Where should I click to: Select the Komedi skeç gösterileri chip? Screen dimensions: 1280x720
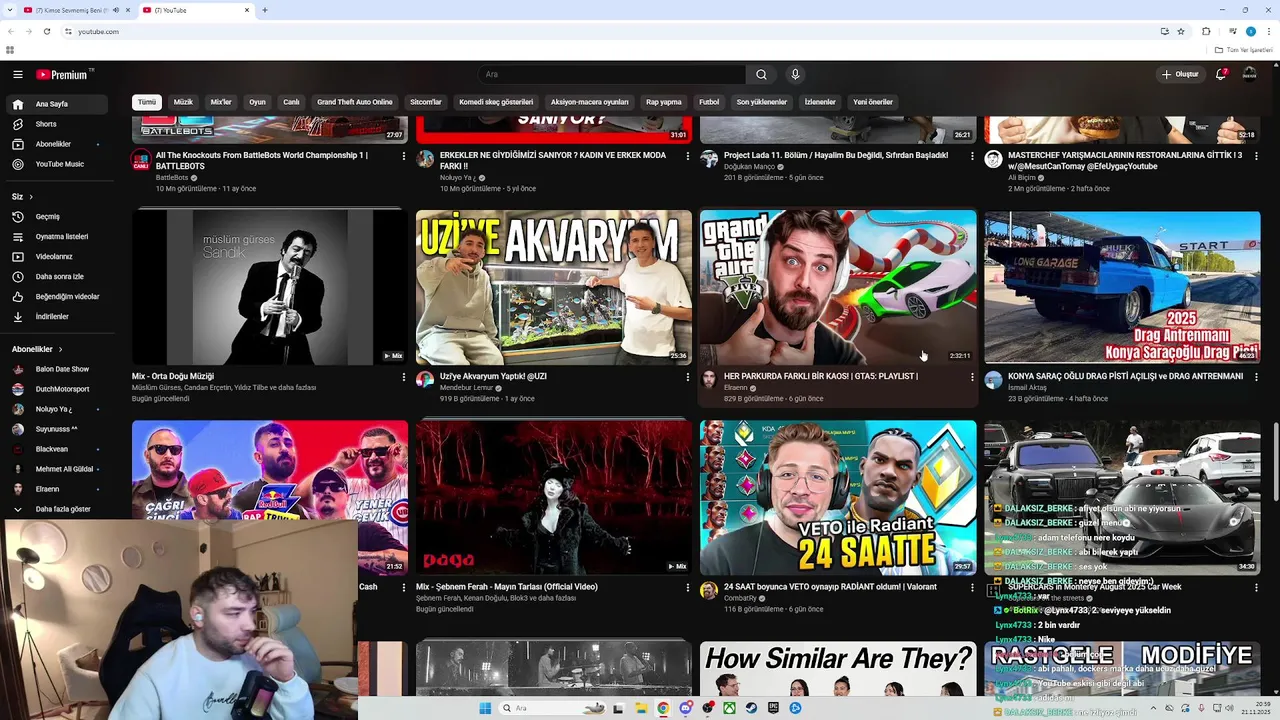coord(496,102)
